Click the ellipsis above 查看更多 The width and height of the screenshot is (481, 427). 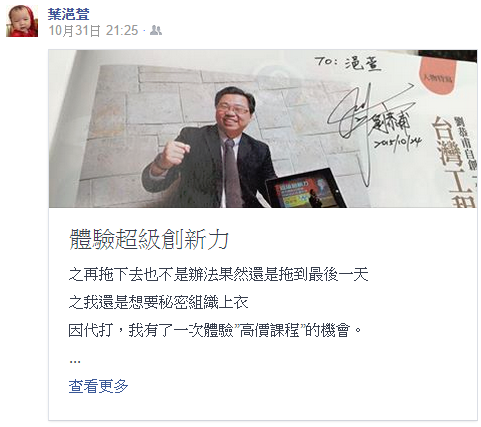click(75, 361)
